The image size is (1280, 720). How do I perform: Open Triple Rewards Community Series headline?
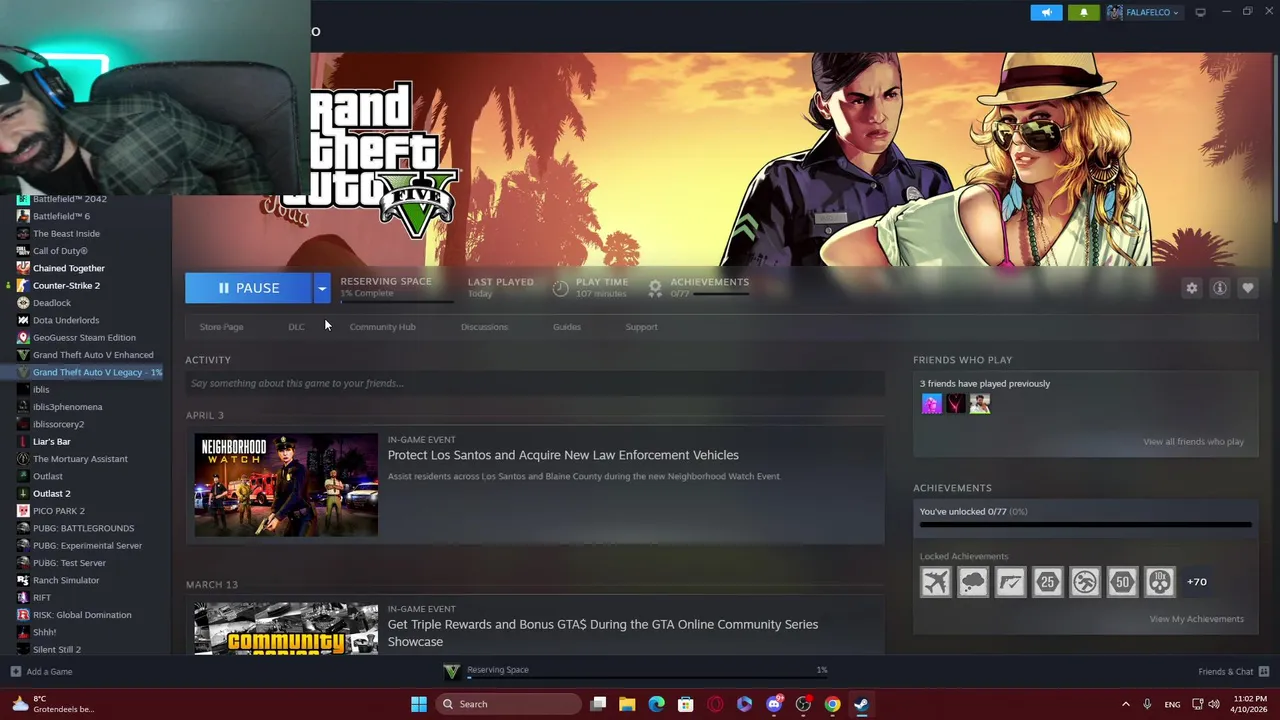[603, 633]
